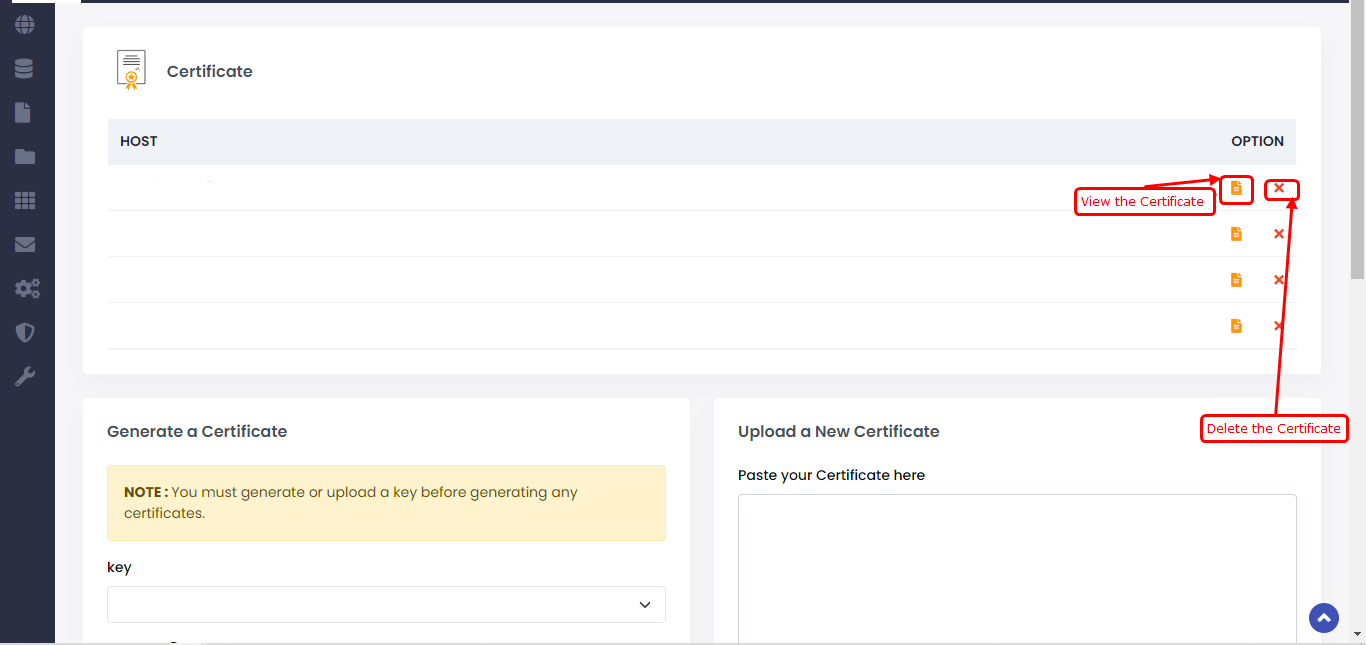
Task: Open the wrench tools icon in sidebar
Action: pos(25,377)
